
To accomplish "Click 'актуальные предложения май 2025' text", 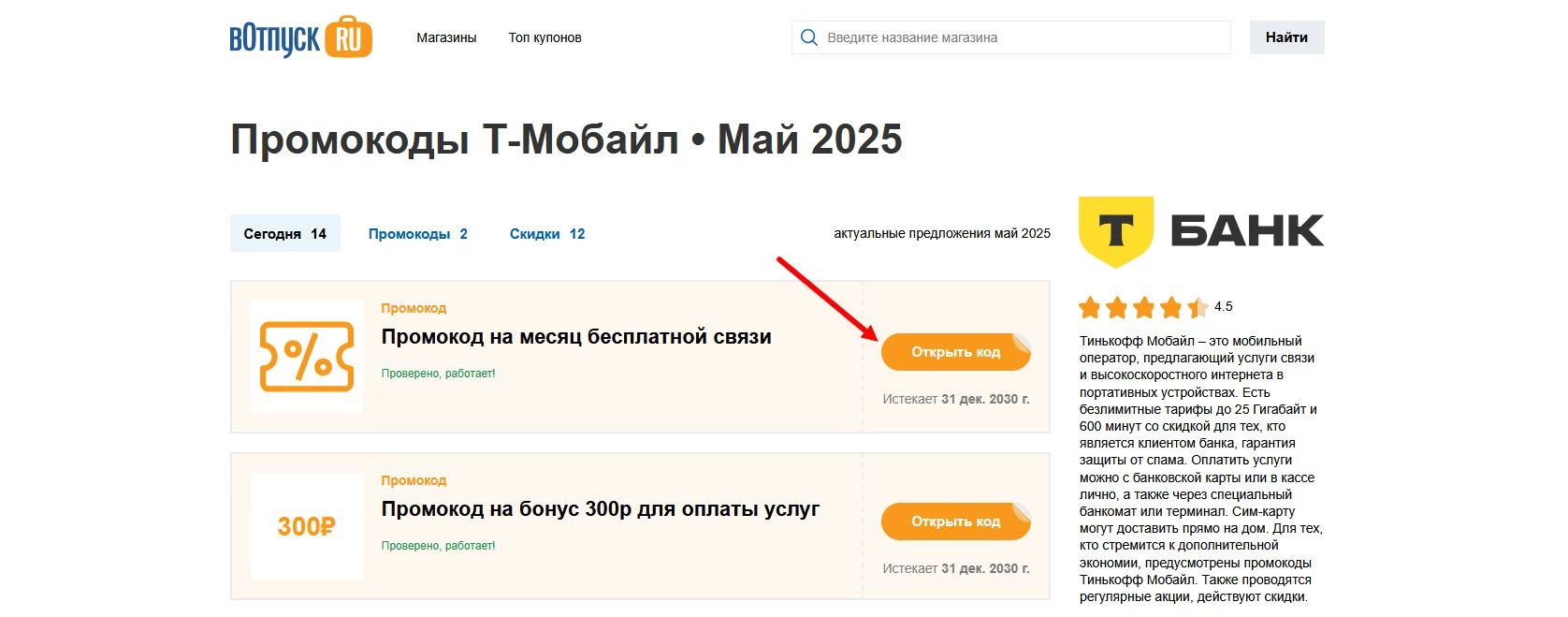I will pos(942,234).
